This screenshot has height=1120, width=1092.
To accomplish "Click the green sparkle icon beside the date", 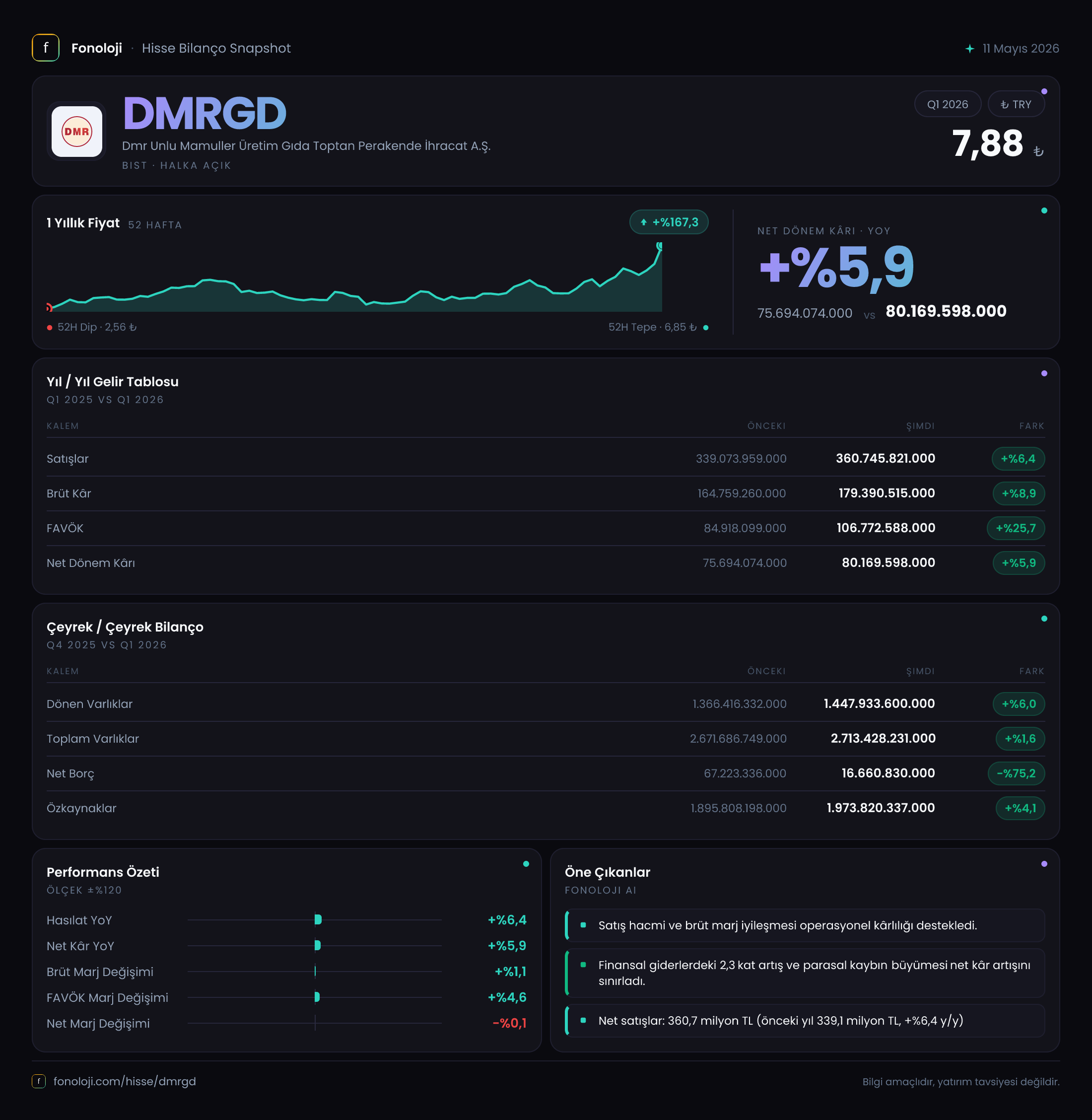I will tap(969, 49).
